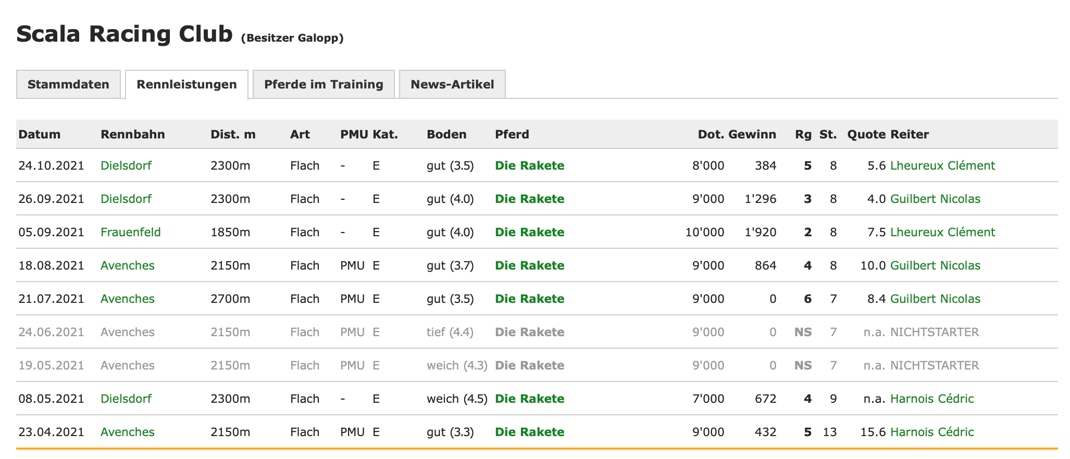
Task: Click Die Rakete in the 21.07.2021 row
Action: click(529, 299)
